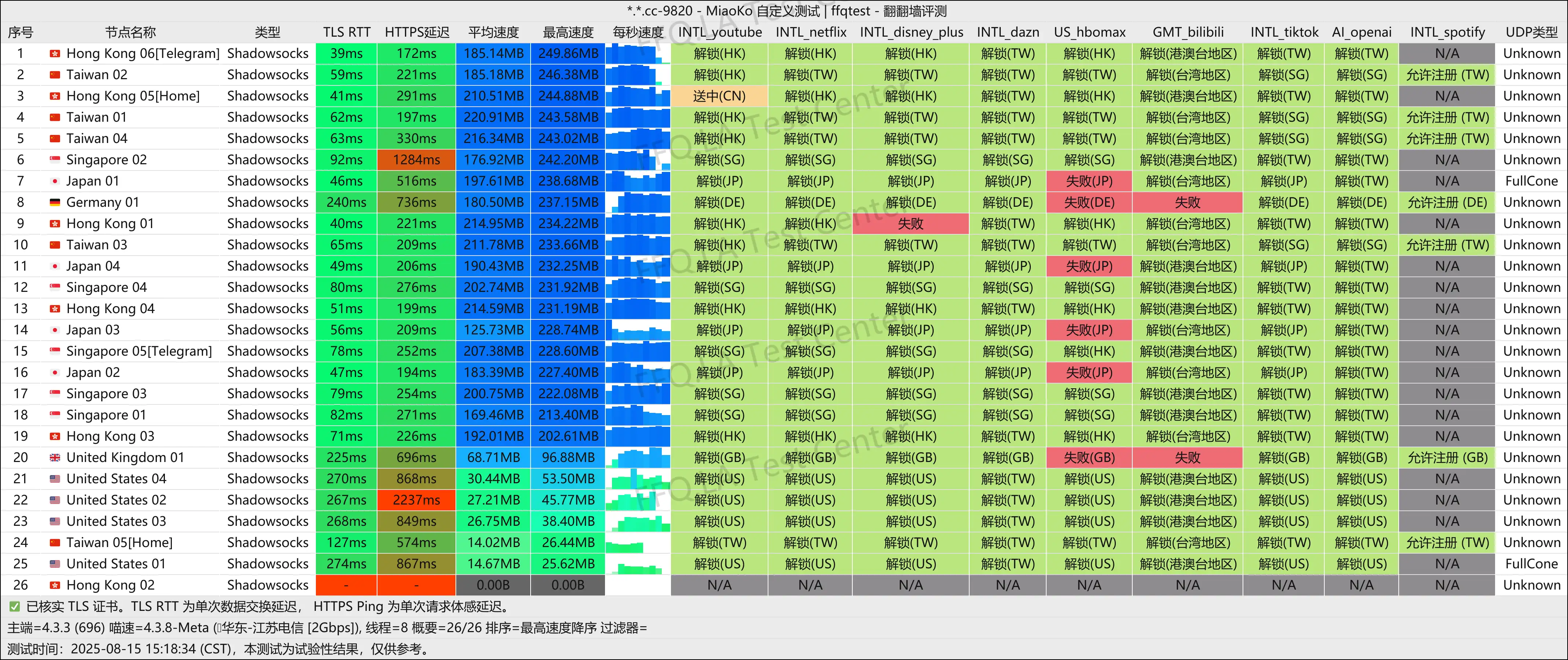The image size is (1568, 660).
Task: Click the GMT_bilibili column header
Action: 1188,32
